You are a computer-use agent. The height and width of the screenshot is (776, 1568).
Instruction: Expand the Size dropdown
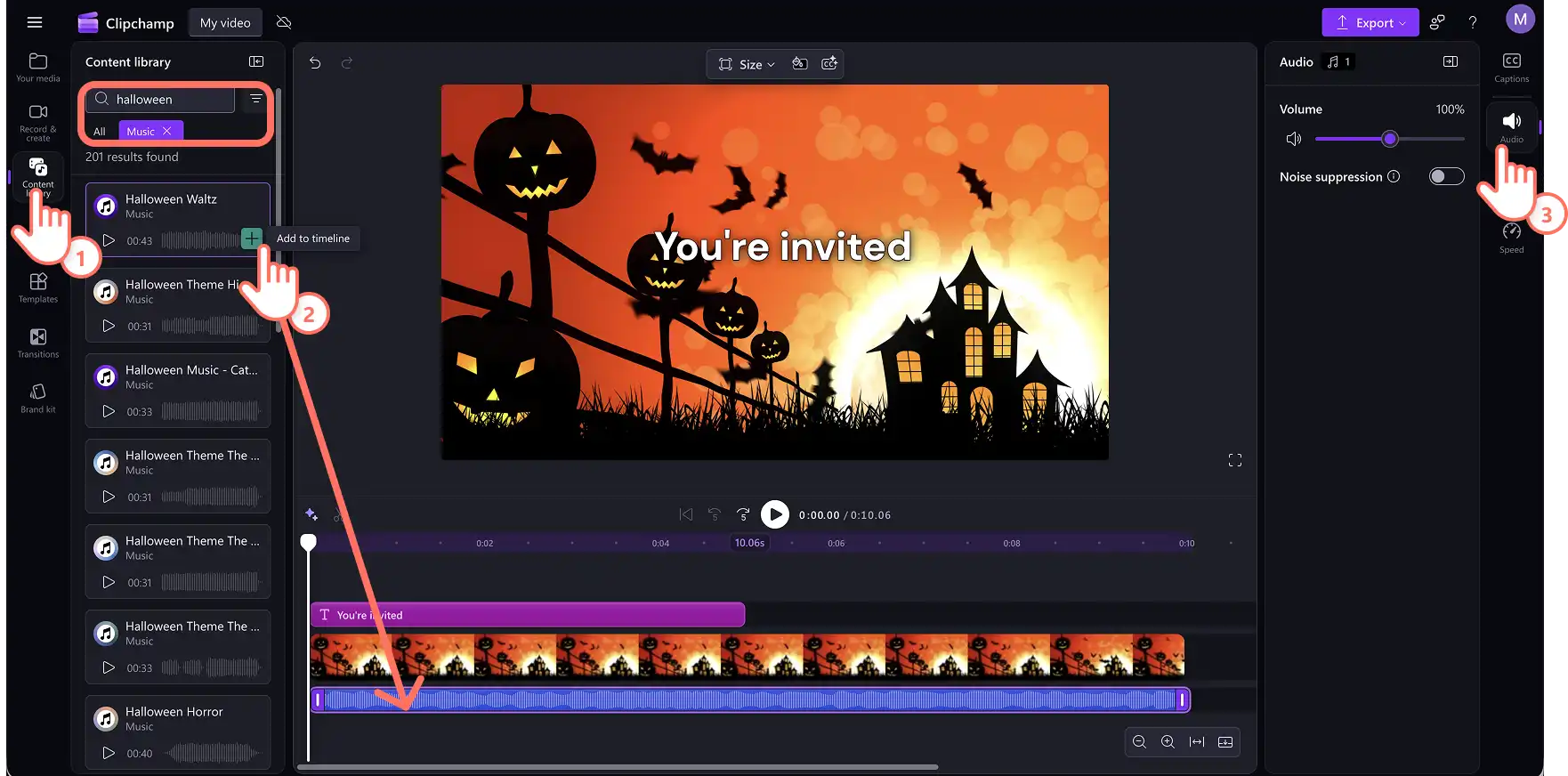748,64
